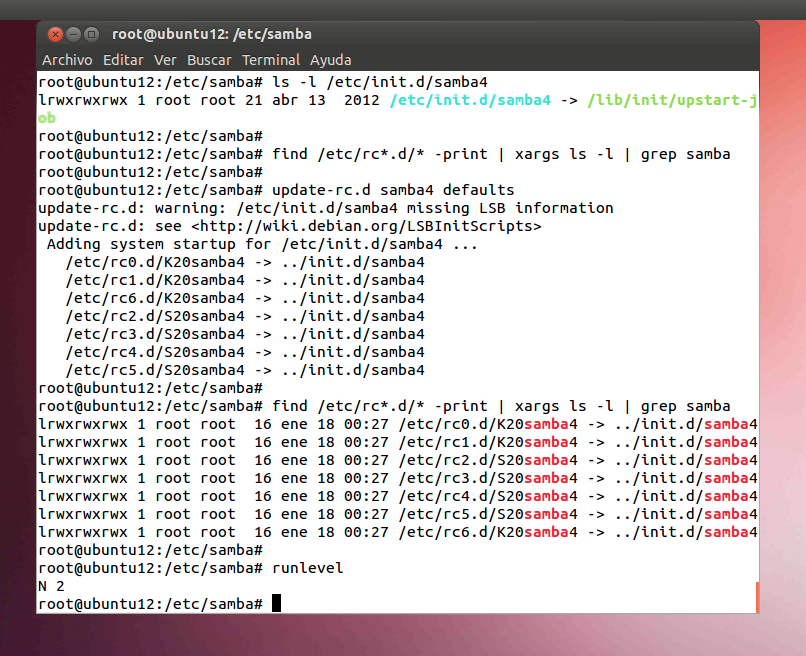Open the Editar menu

[x=123, y=60]
